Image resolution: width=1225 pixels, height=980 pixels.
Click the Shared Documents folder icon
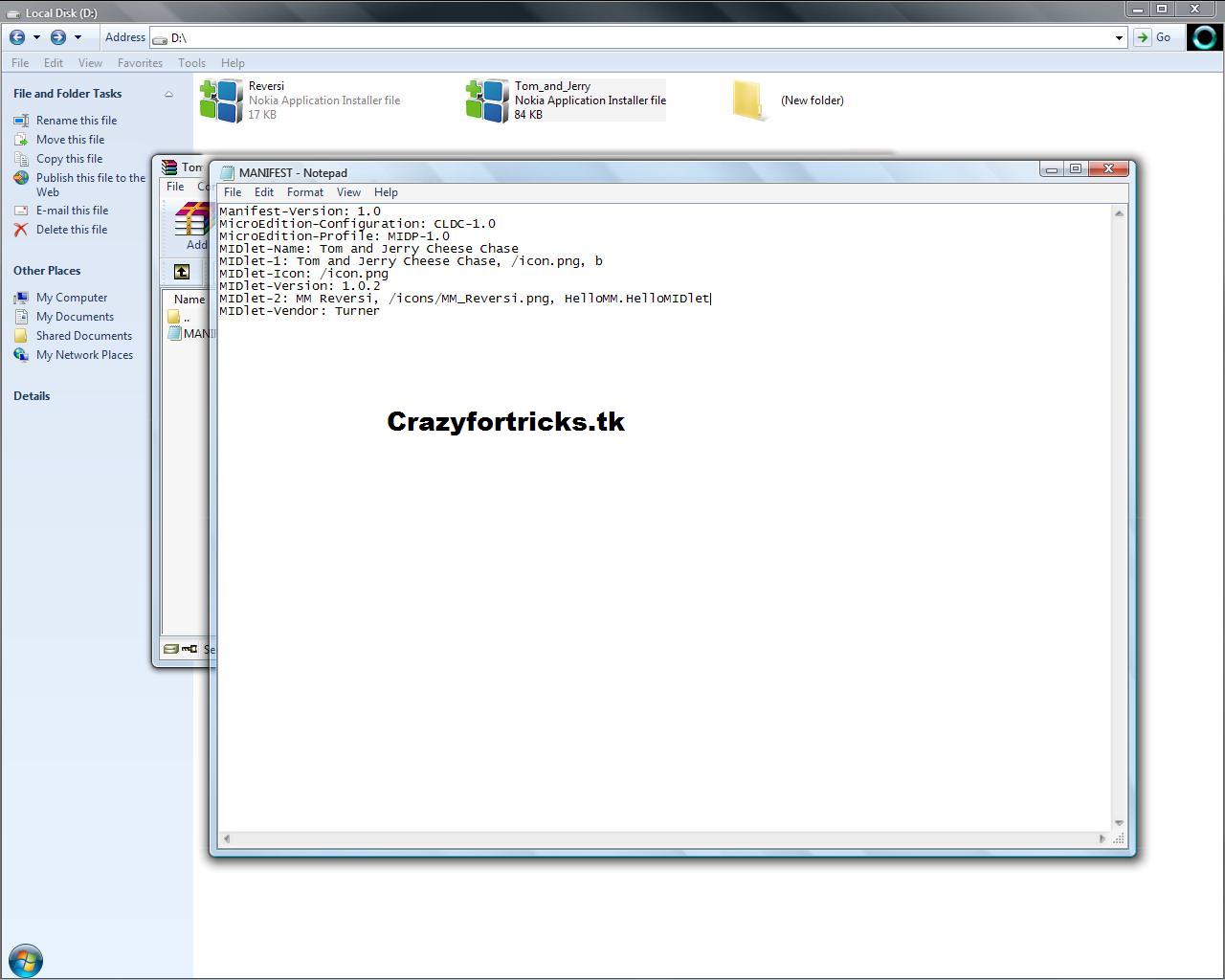click(x=21, y=336)
